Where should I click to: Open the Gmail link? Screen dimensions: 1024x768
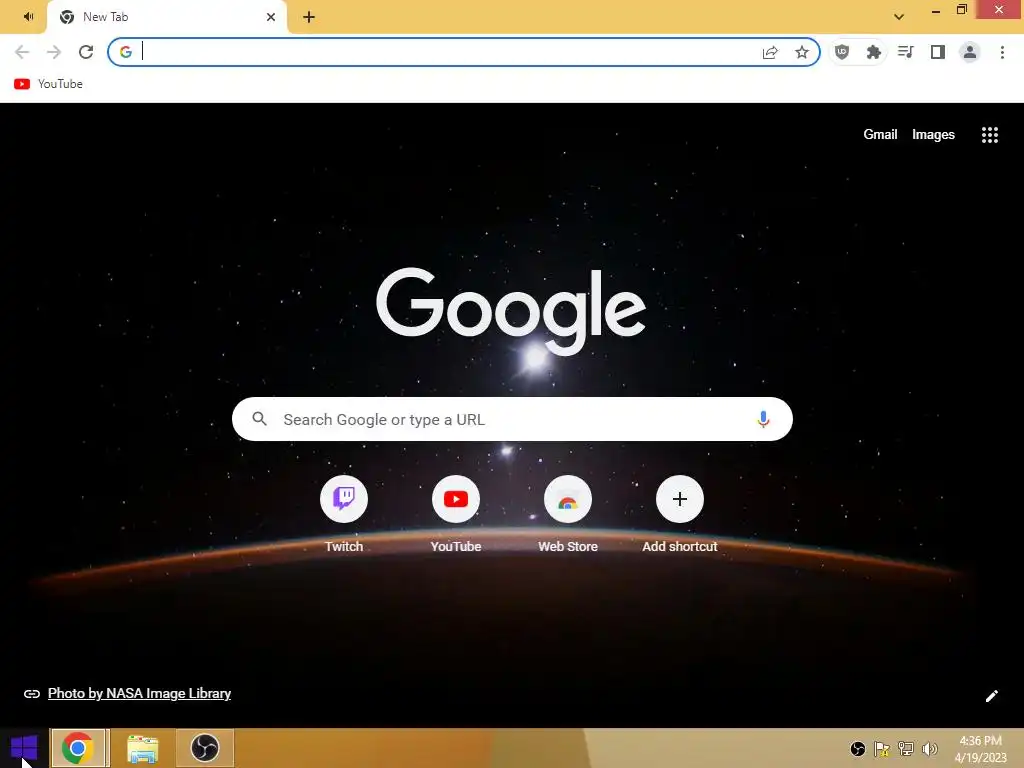(880, 135)
